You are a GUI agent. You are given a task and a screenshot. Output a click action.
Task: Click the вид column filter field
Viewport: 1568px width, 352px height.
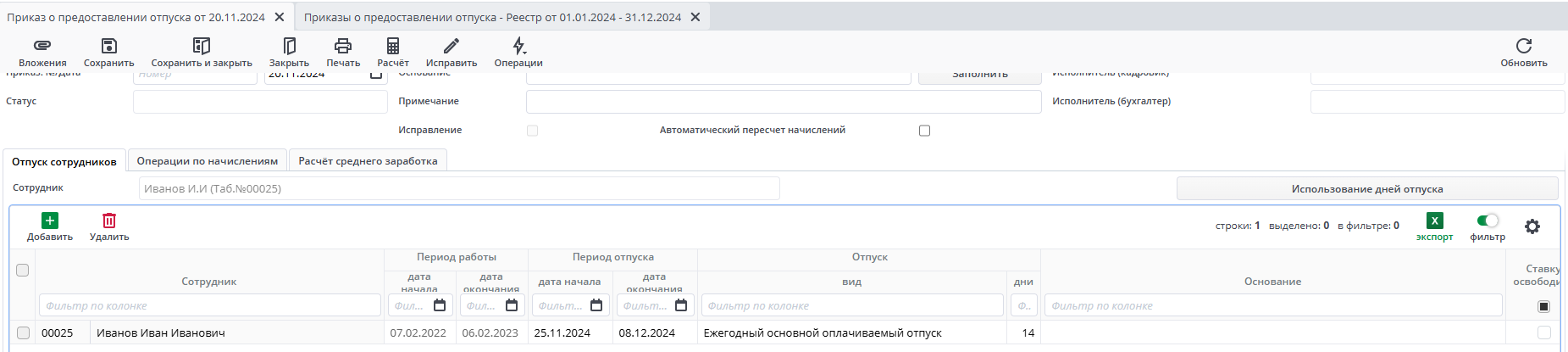tap(852, 305)
